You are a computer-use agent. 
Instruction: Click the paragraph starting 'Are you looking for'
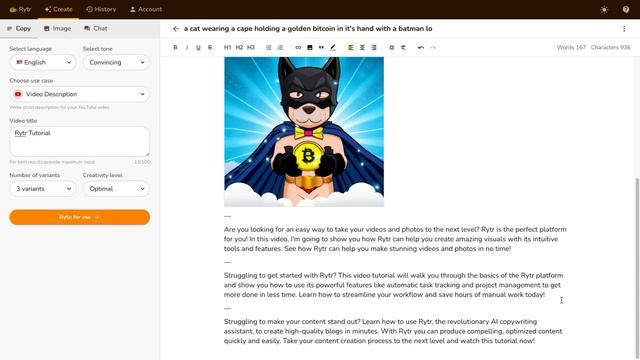pos(395,239)
